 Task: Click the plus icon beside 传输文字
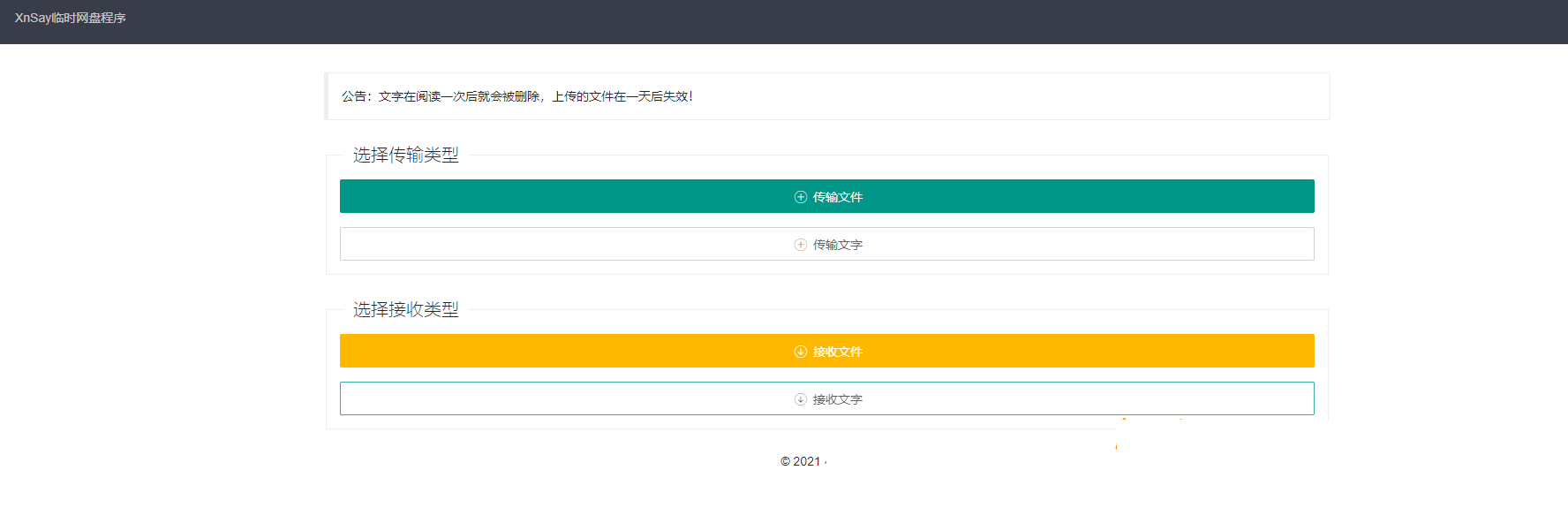(x=800, y=245)
